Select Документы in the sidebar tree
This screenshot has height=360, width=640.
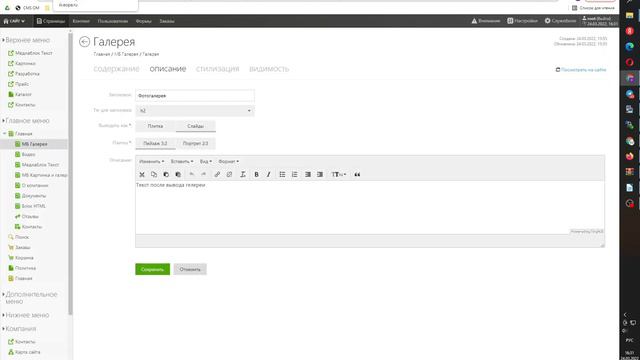pos(30,196)
